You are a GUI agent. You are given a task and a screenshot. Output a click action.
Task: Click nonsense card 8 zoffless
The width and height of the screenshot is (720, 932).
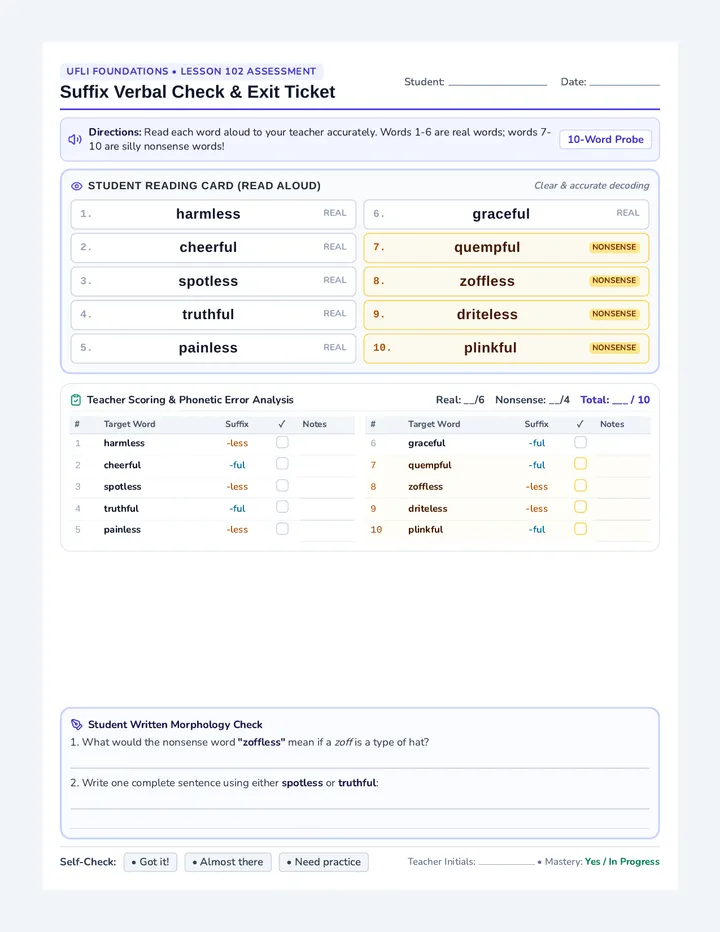click(506, 281)
